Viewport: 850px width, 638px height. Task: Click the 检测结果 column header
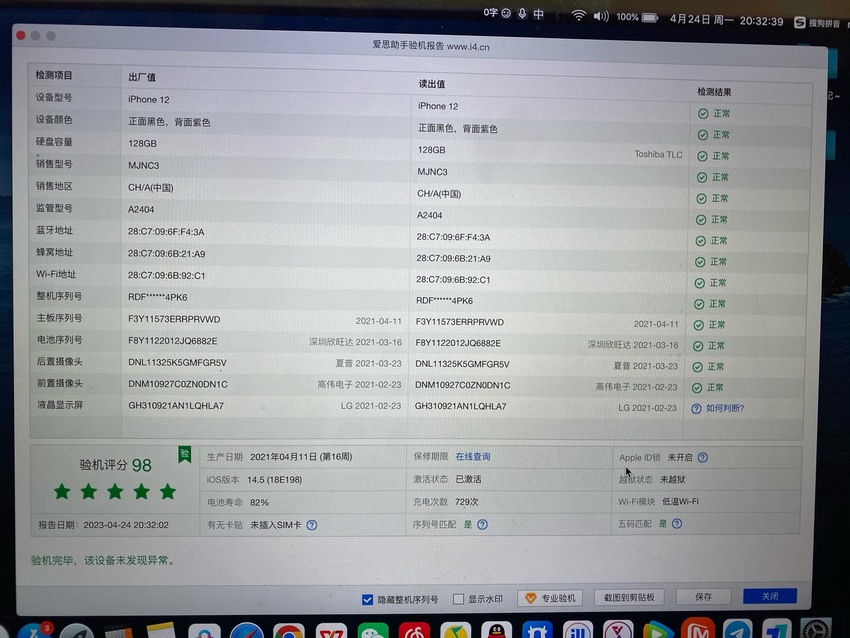point(714,92)
